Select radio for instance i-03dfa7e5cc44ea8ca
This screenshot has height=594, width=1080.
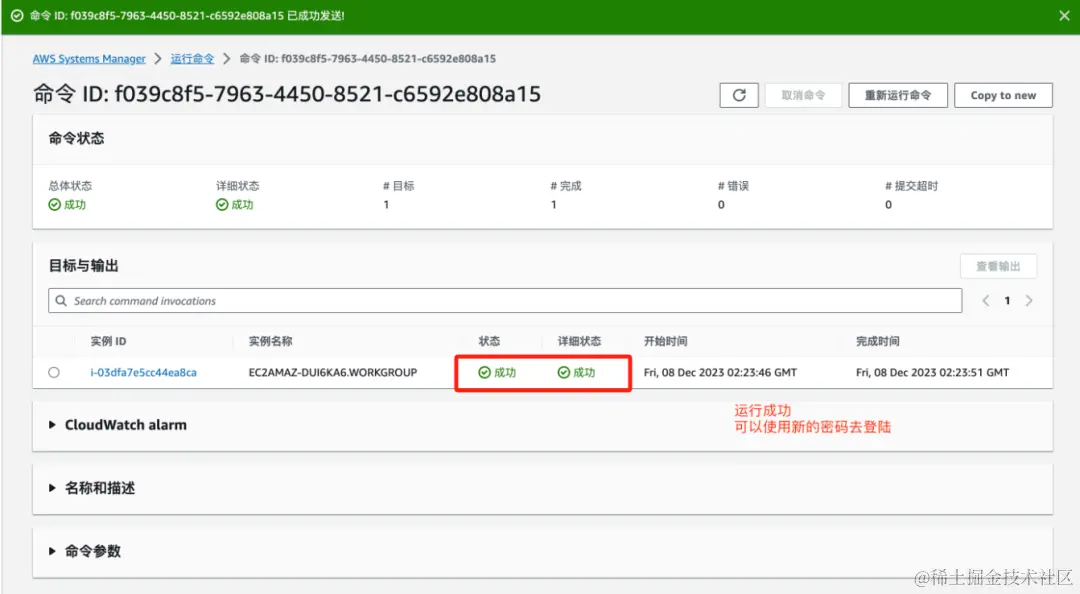point(54,372)
